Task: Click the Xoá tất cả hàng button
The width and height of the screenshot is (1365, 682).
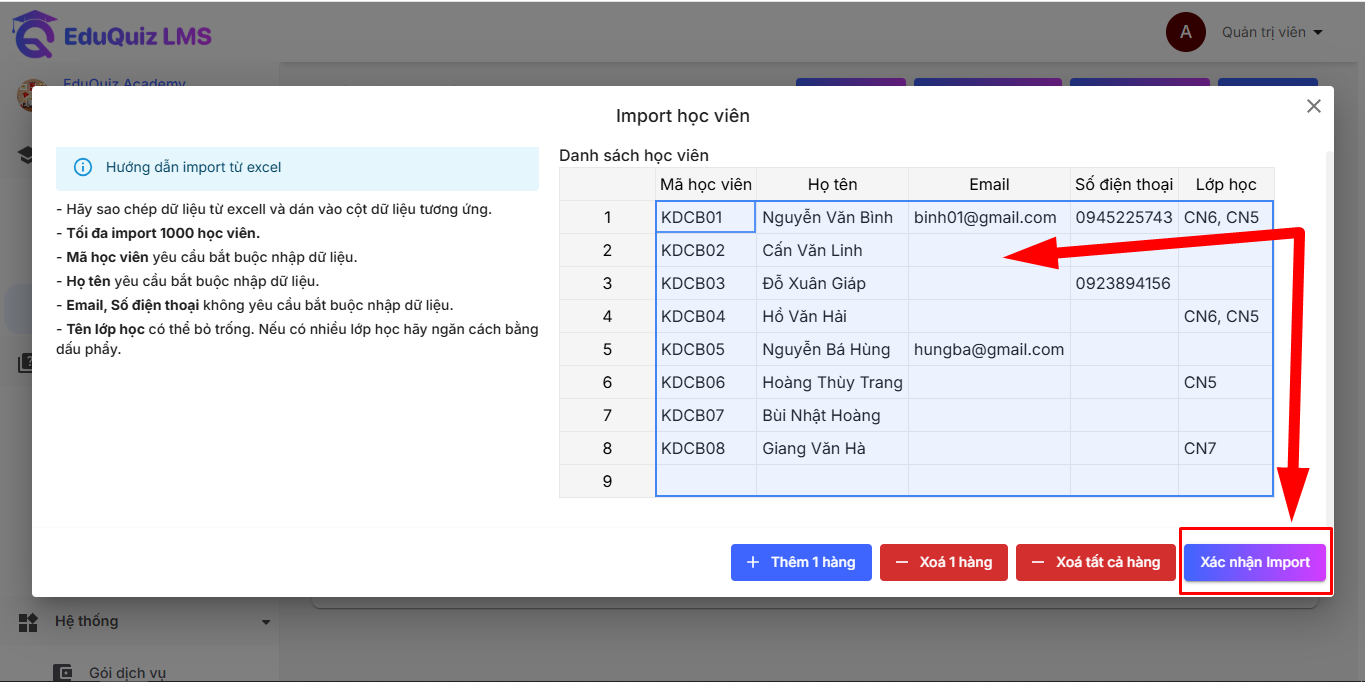Action: pyautogui.click(x=1096, y=562)
